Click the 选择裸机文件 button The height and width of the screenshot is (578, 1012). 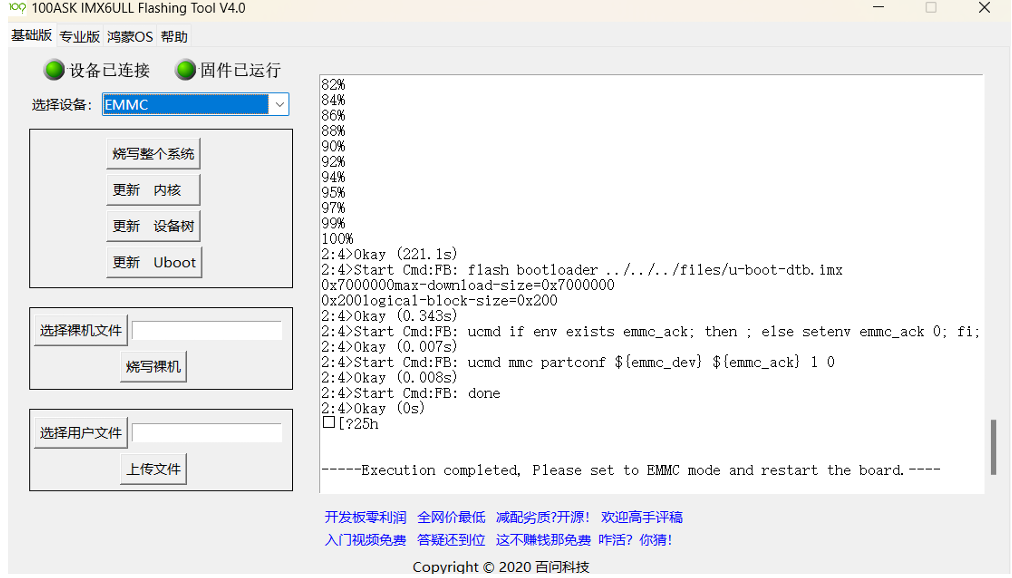pyautogui.click(x=81, y=330)
